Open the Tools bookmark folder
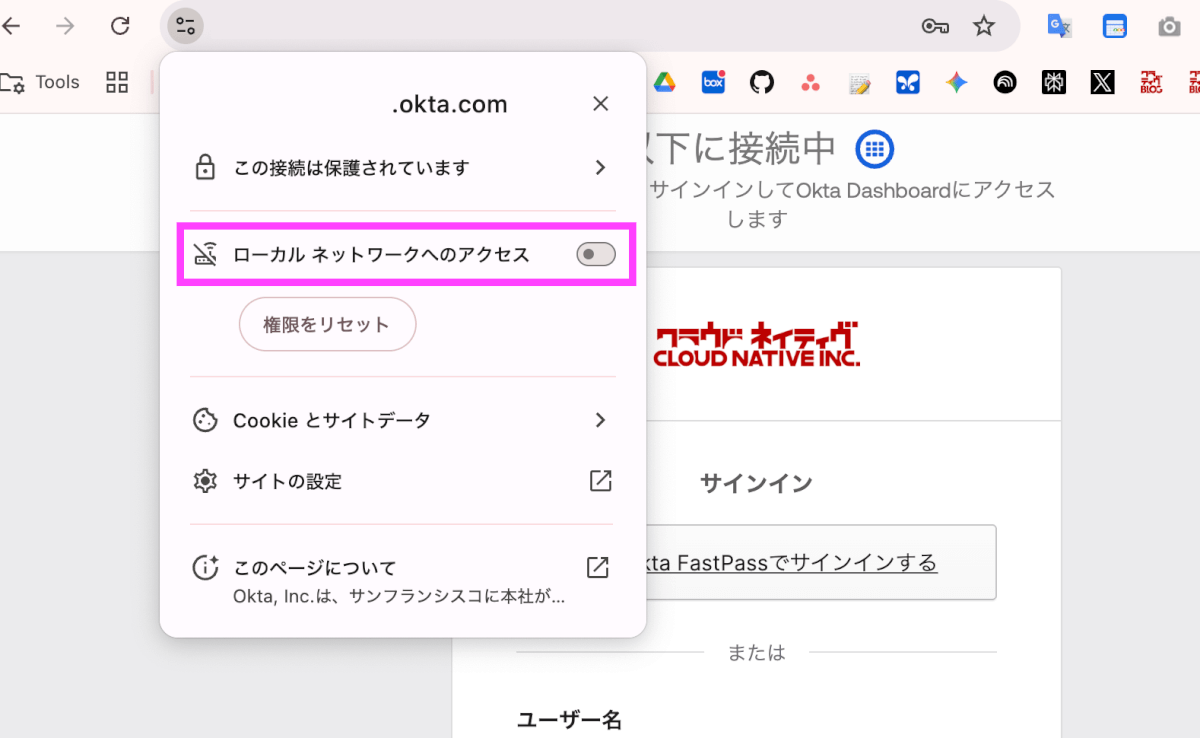Viewport: 1200px width, 738px height. click(41, 82)
